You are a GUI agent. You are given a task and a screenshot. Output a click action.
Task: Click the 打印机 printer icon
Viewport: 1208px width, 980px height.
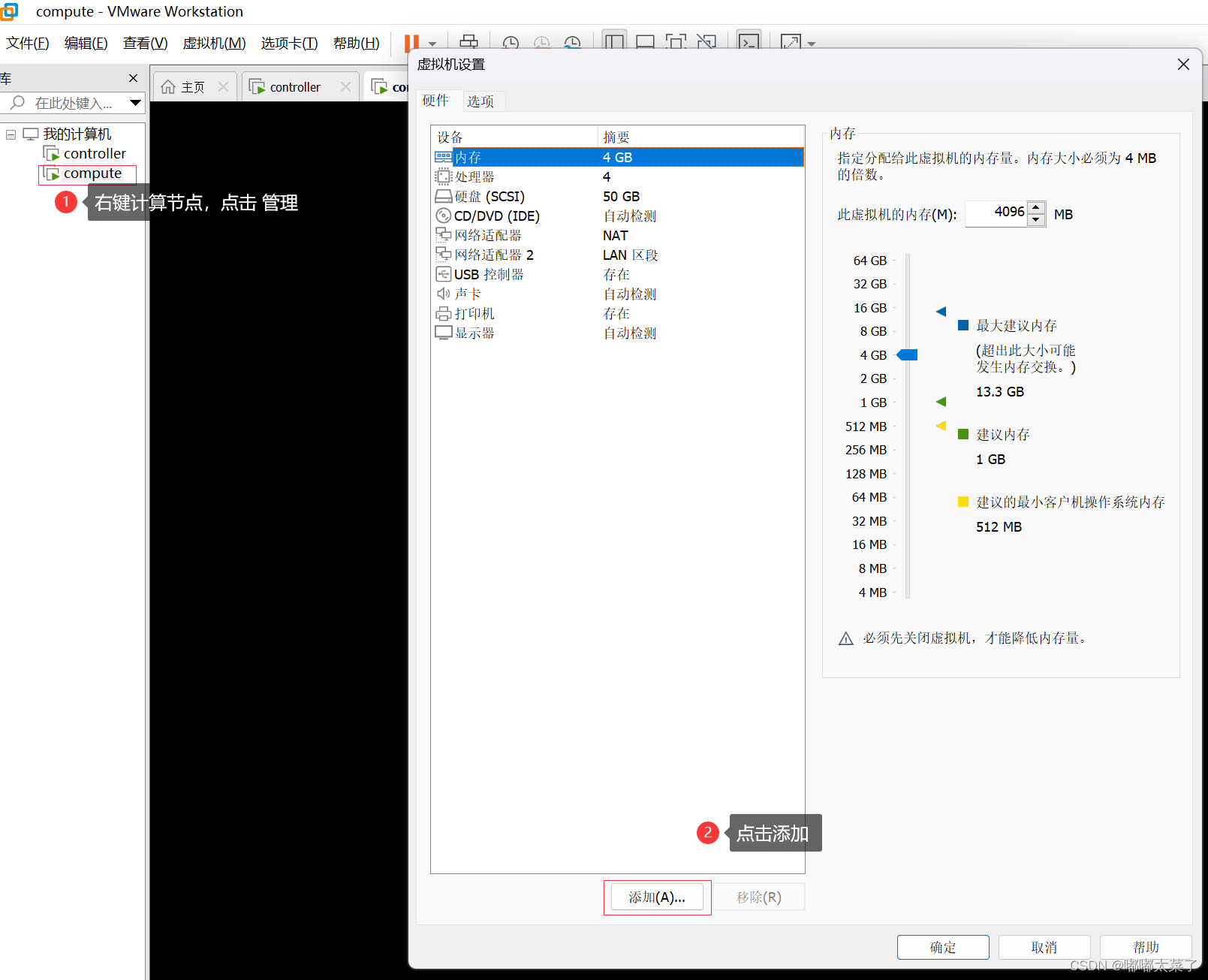click(444, 313)
